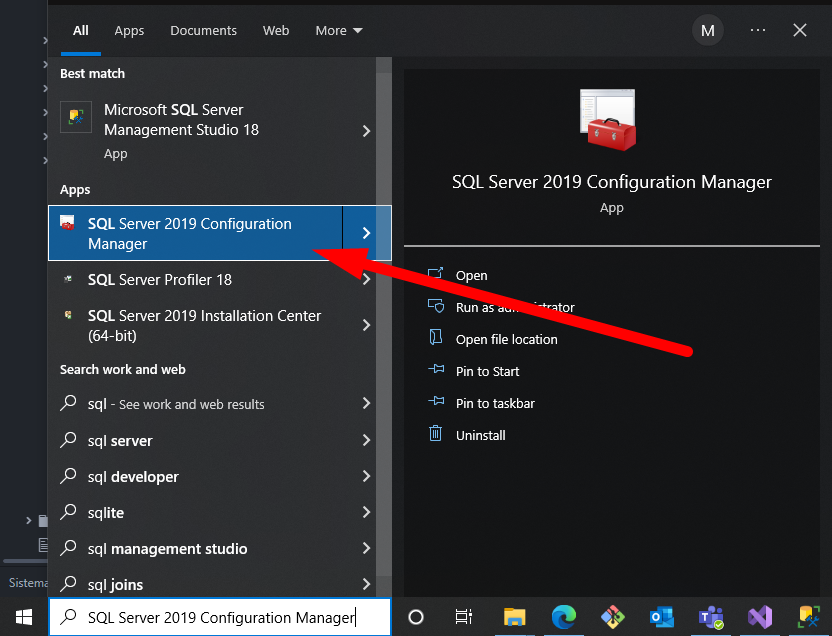Open Task View from the taskbar
Screen dimensions: 832x636
(463, 617)
